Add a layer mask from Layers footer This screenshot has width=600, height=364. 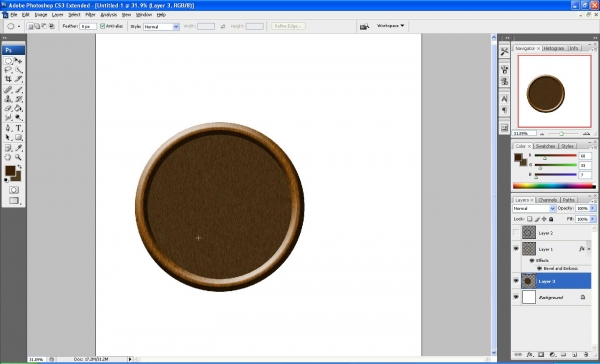[x=541, y=355]
